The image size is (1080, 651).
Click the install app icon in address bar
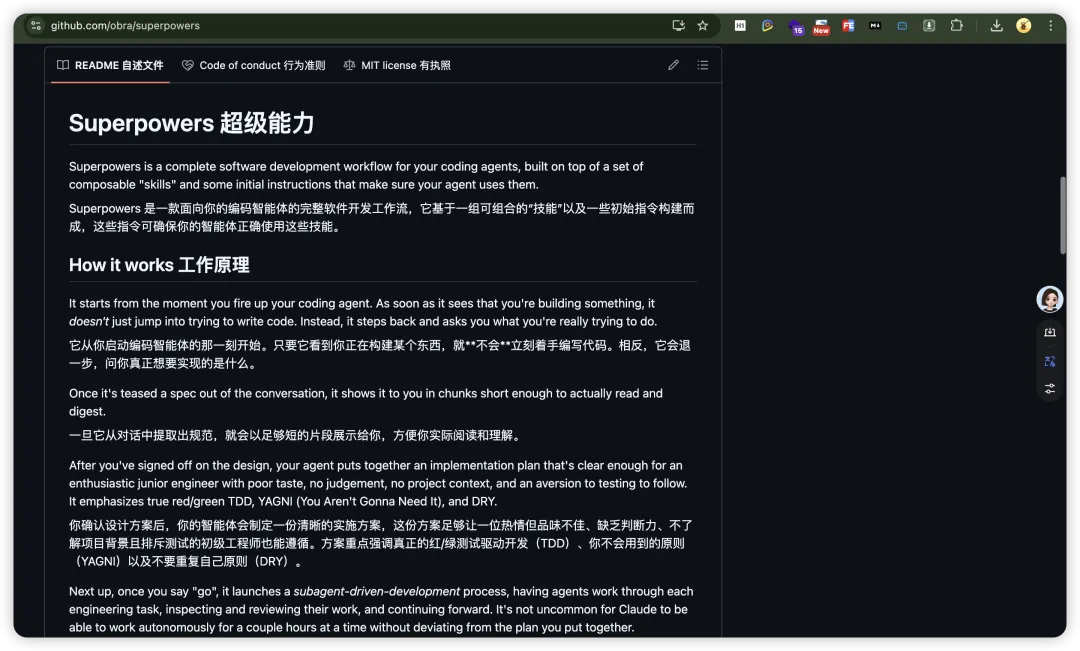(x=678, y=25)
